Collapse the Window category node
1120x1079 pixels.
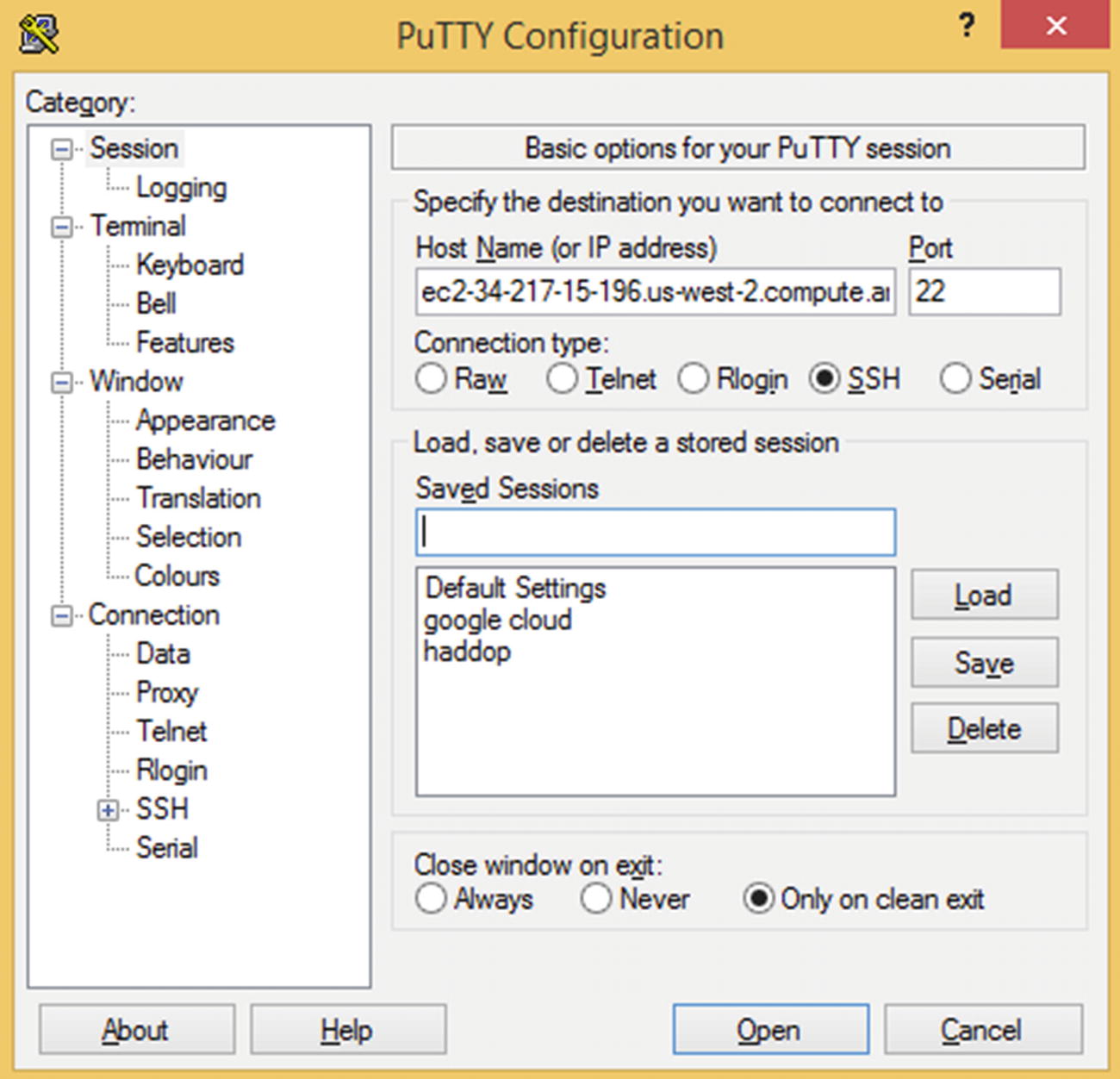[61, 383]
